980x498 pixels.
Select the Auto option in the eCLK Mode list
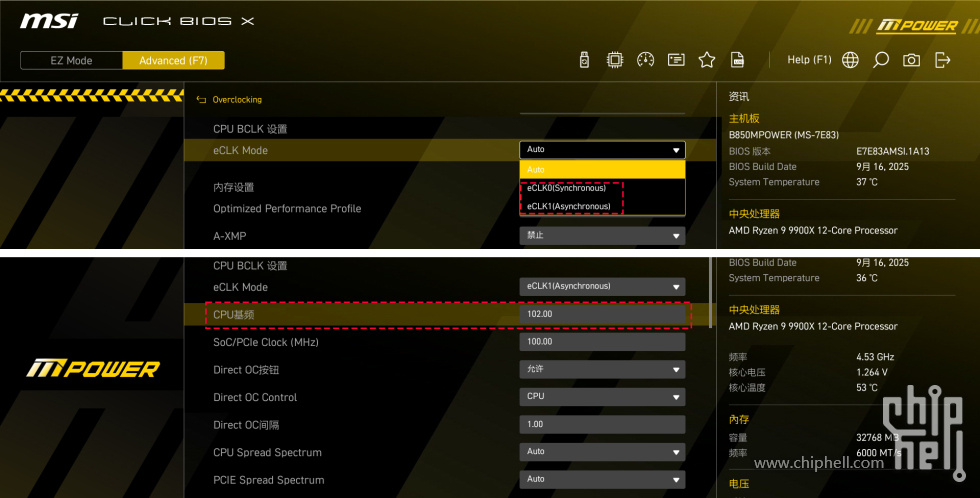coord(602,170)
